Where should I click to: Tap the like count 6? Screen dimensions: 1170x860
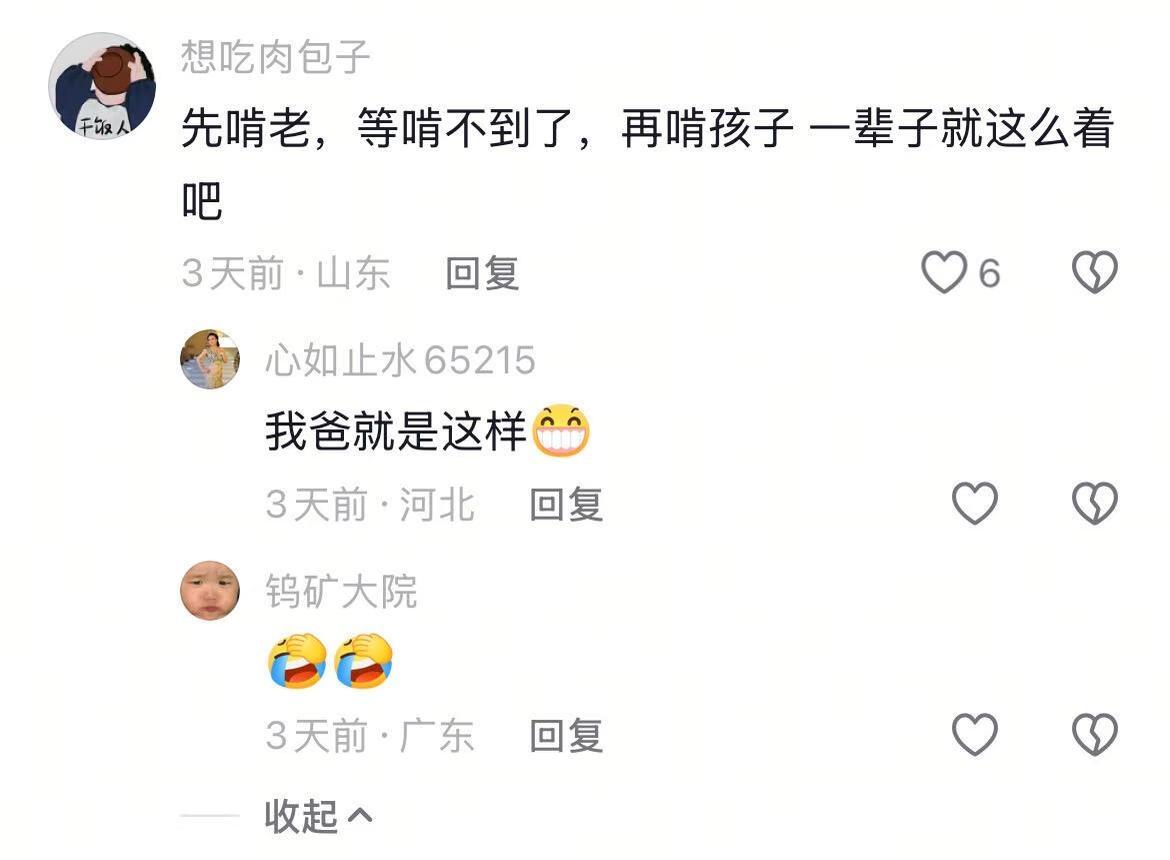point(989,273)
